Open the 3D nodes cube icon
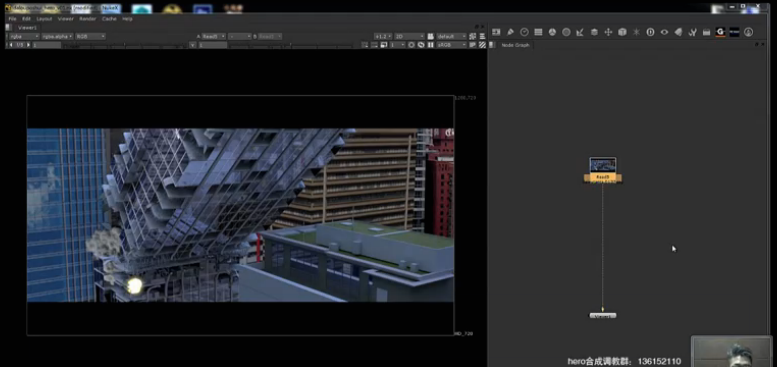This screenshot has width=777, height=390. pos(622,32)
